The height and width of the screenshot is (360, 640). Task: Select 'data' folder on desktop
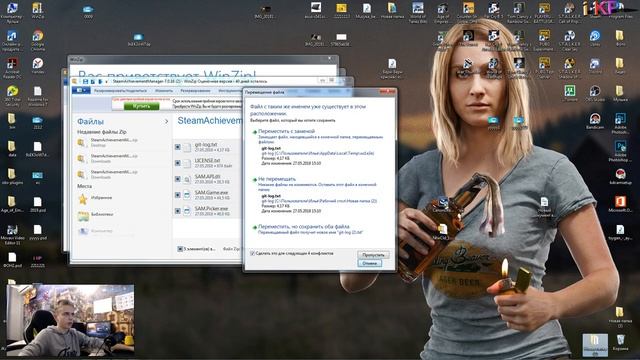tap(12, 149)
